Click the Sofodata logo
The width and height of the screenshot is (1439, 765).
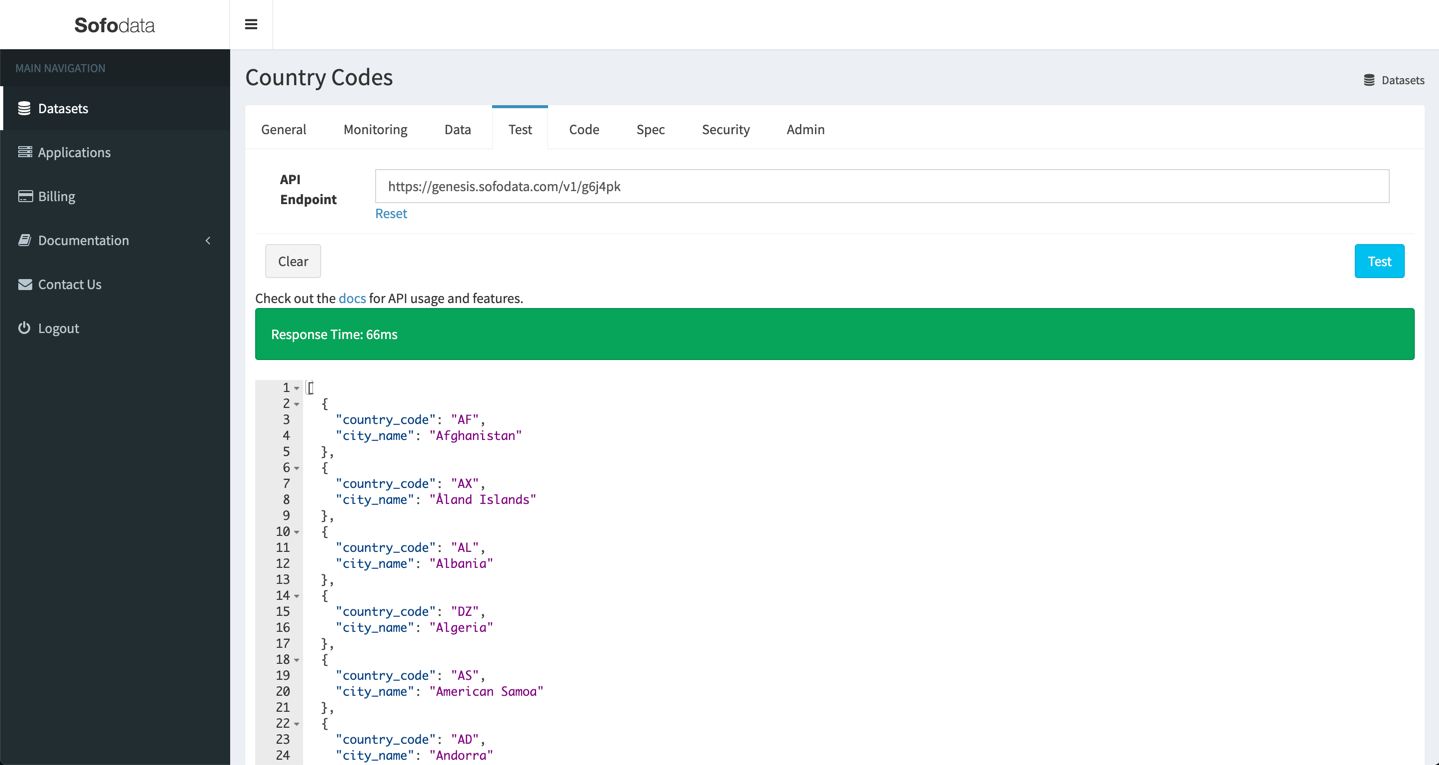pos(115,25)
